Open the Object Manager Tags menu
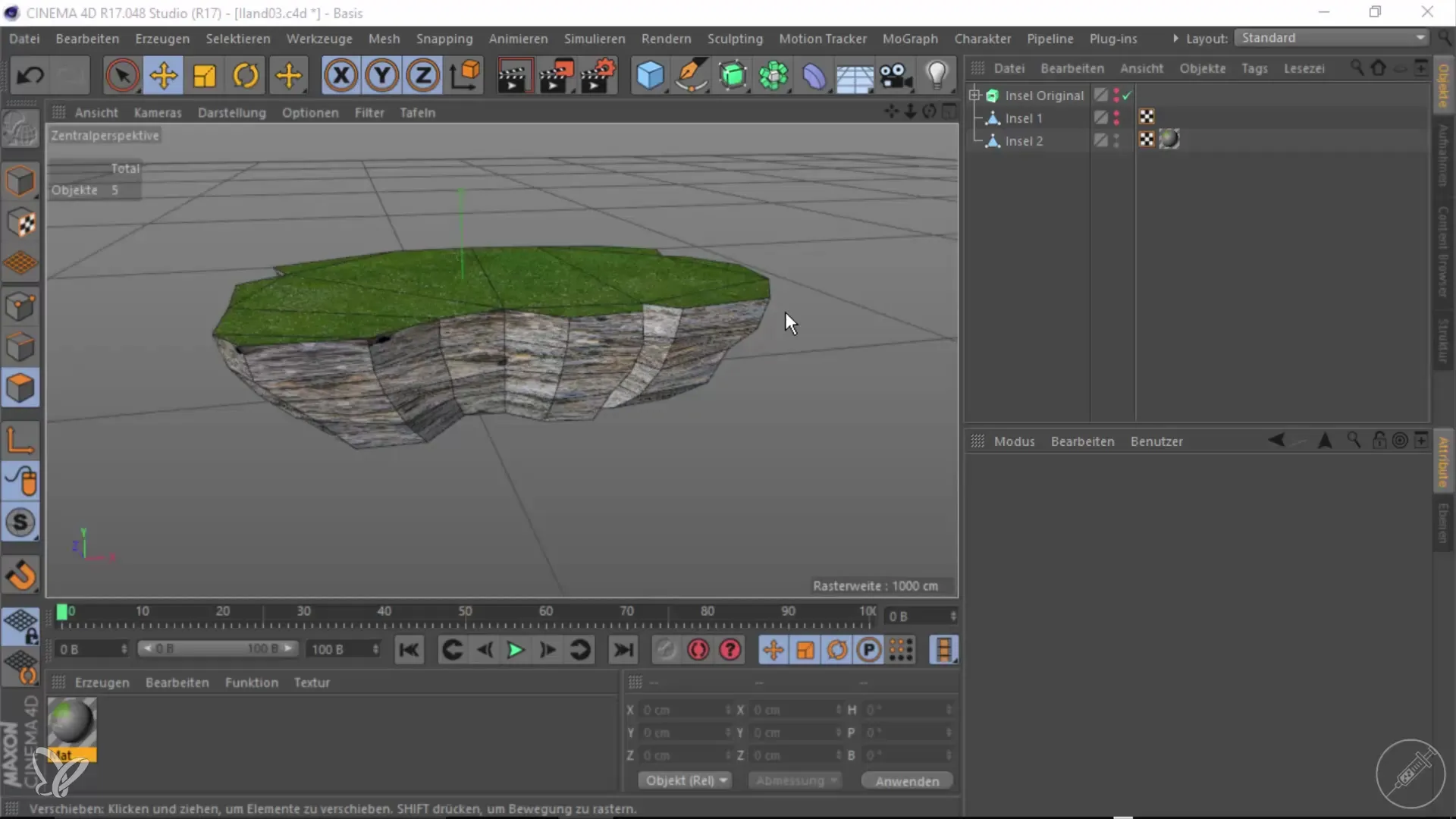This screenshot has width=1456, height=819. [1254, 68]
